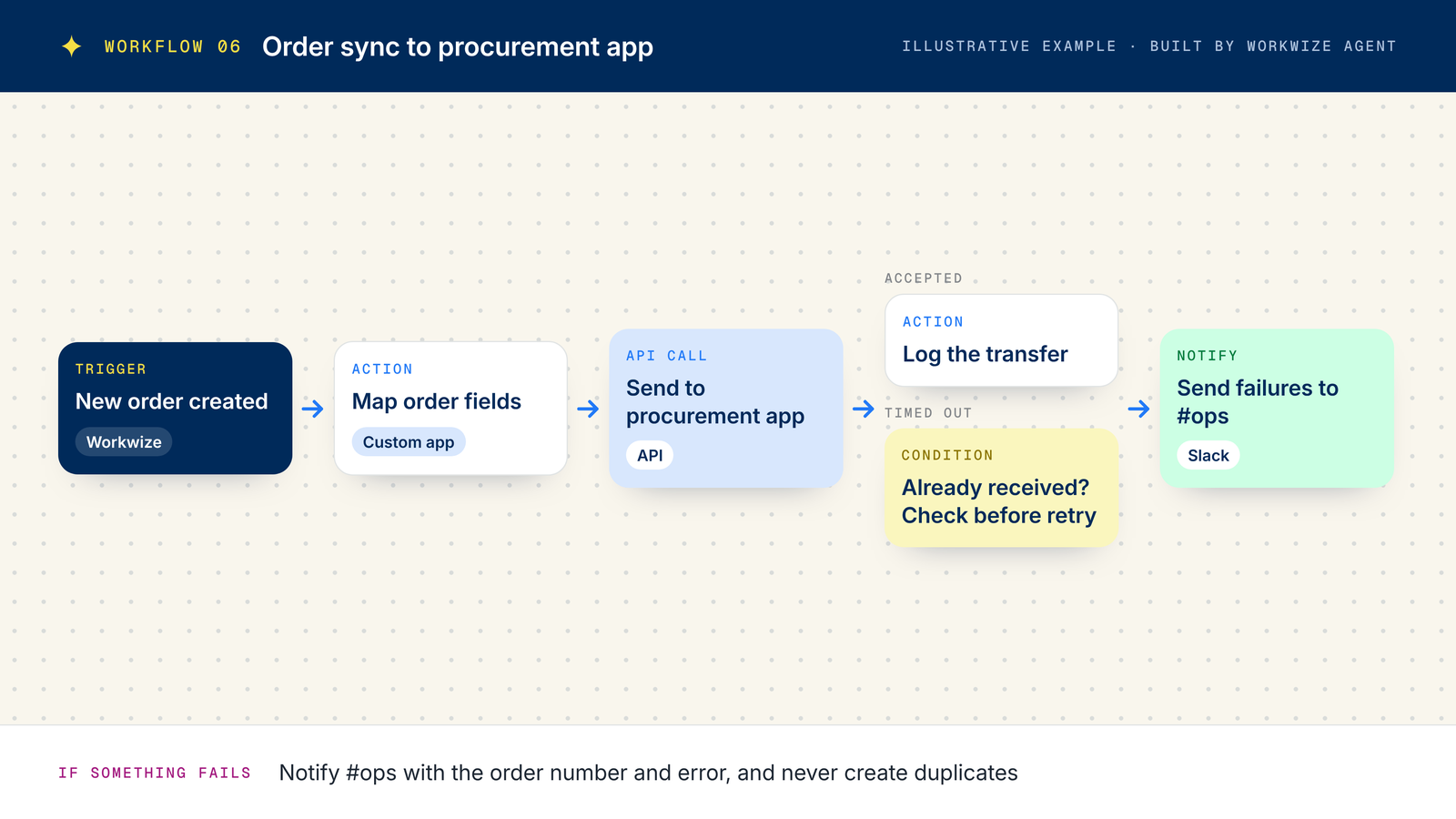This screenshot has height=819, width=1456.
Task: Click the Workwize tag on trigger card
Action: (x=124, y=442)
